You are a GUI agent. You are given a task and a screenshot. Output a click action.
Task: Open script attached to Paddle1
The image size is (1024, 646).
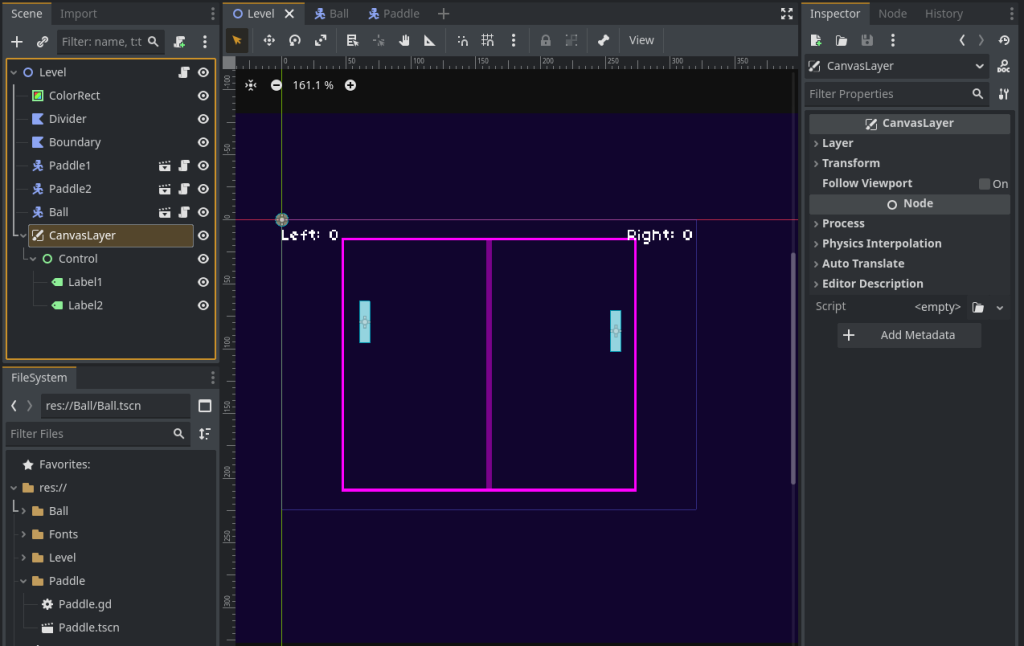click(x=184, y=166)
